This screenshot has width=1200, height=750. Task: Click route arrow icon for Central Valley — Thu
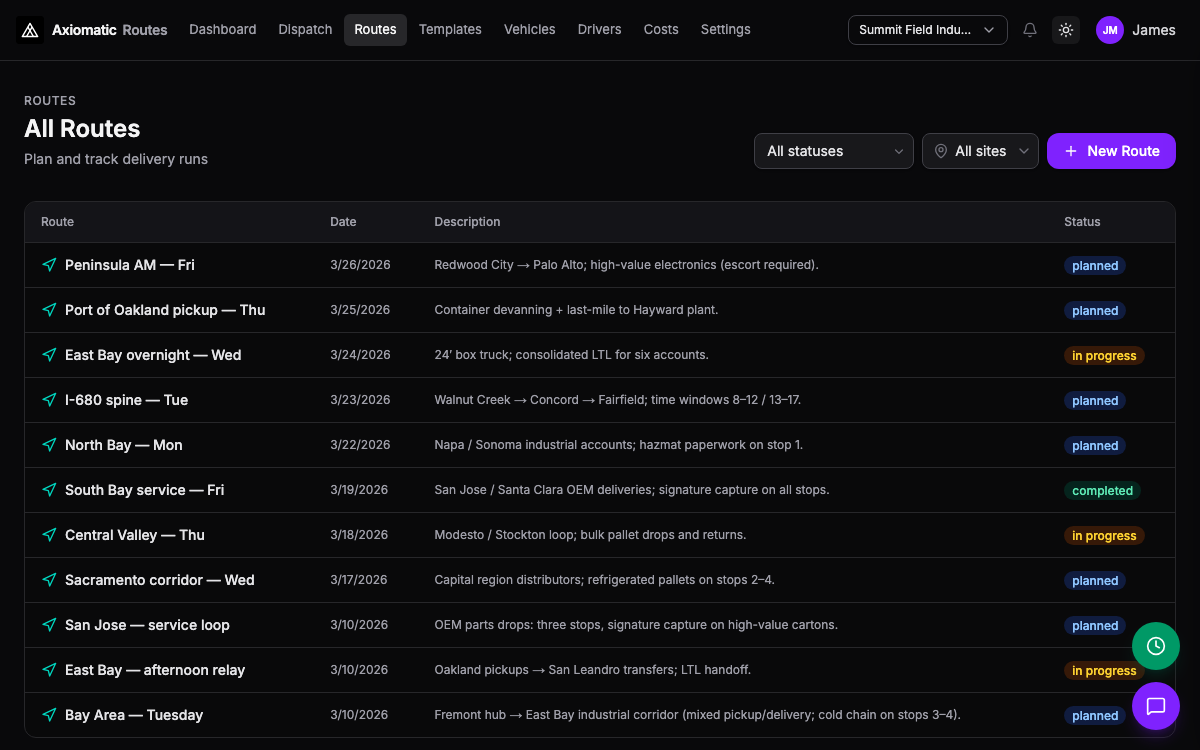49,535
